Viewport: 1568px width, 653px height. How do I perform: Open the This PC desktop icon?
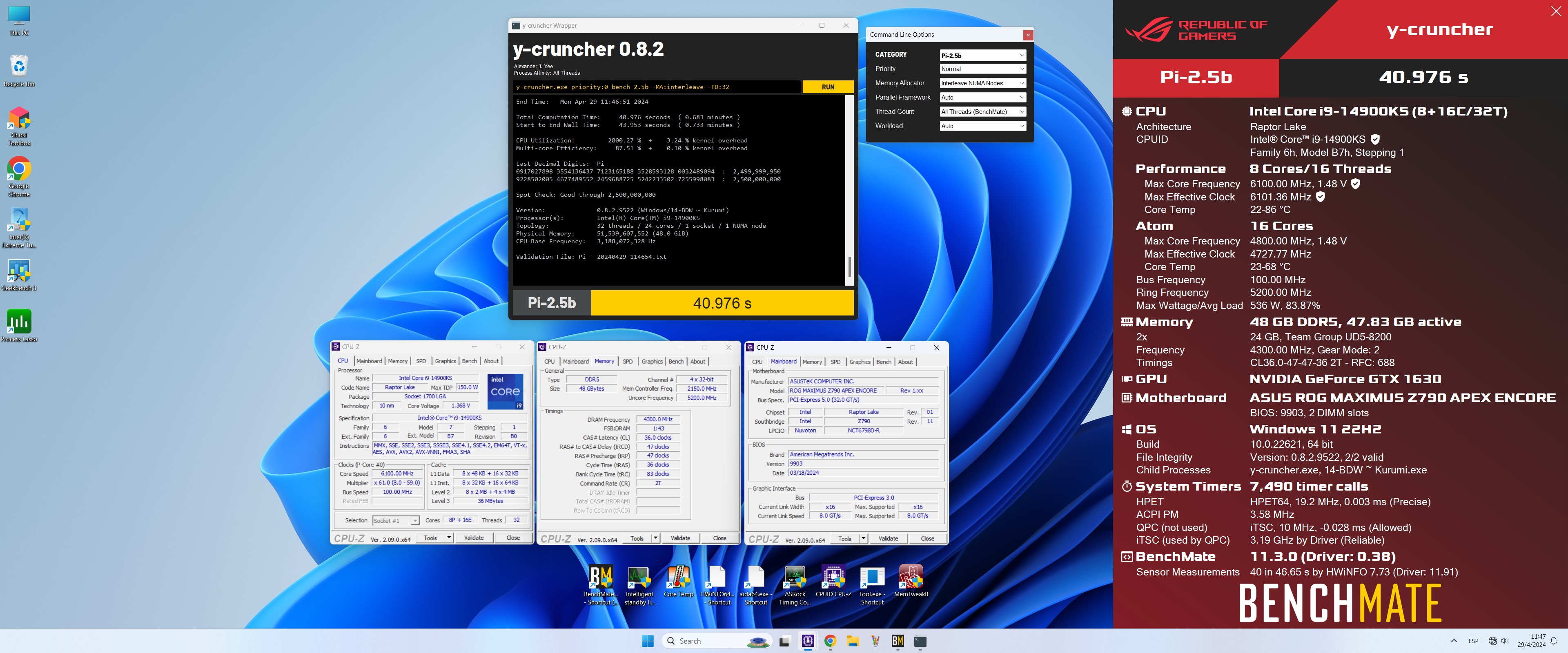pos(19,21)
